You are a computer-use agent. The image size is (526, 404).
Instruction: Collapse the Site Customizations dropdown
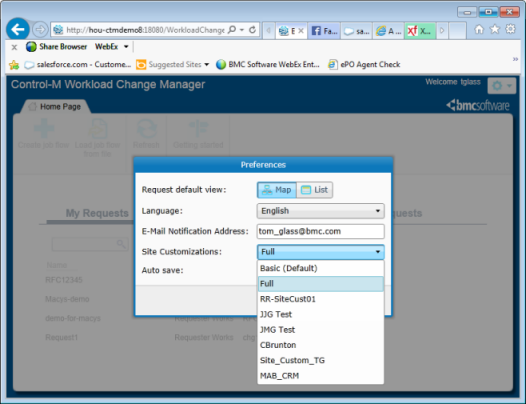(x=321, y=252)
